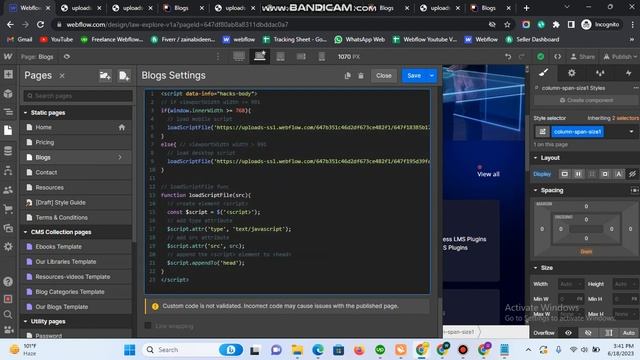Close the Pages panel
Image resolution: width=640 pixels, height=360 pixels.
[x=62, y=76]
